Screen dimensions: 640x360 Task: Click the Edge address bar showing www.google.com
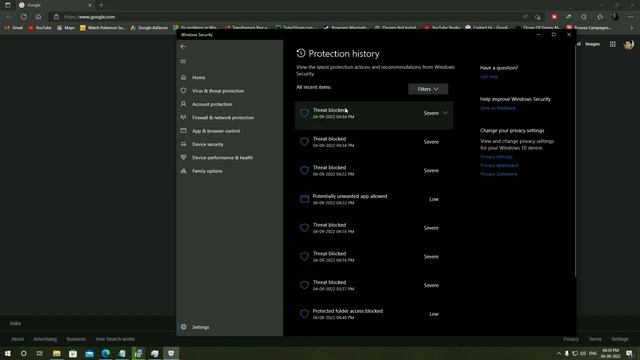click(x=286, y=17)
